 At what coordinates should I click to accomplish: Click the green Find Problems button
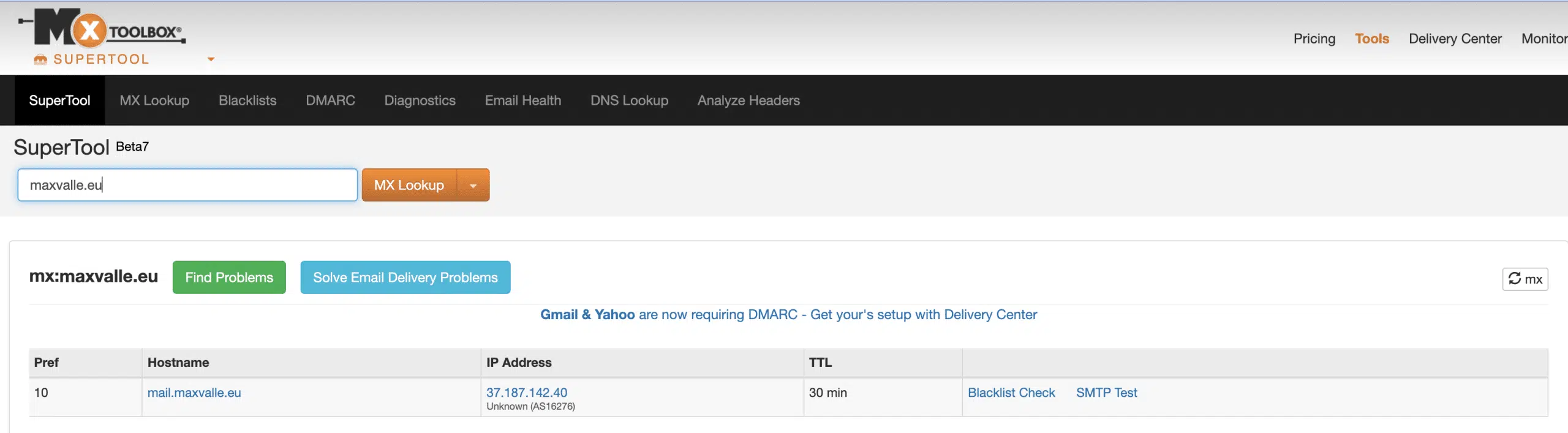(229, 277)
